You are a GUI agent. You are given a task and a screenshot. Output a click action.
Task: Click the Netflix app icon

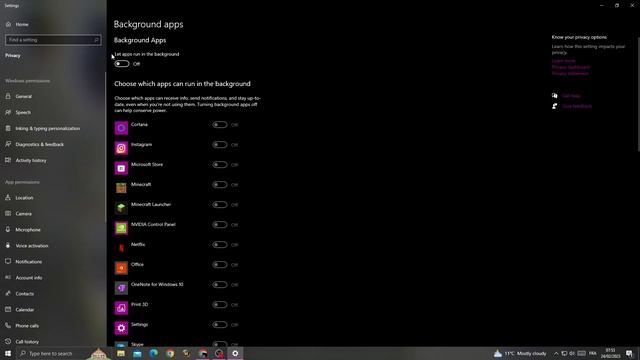point(121,248)
